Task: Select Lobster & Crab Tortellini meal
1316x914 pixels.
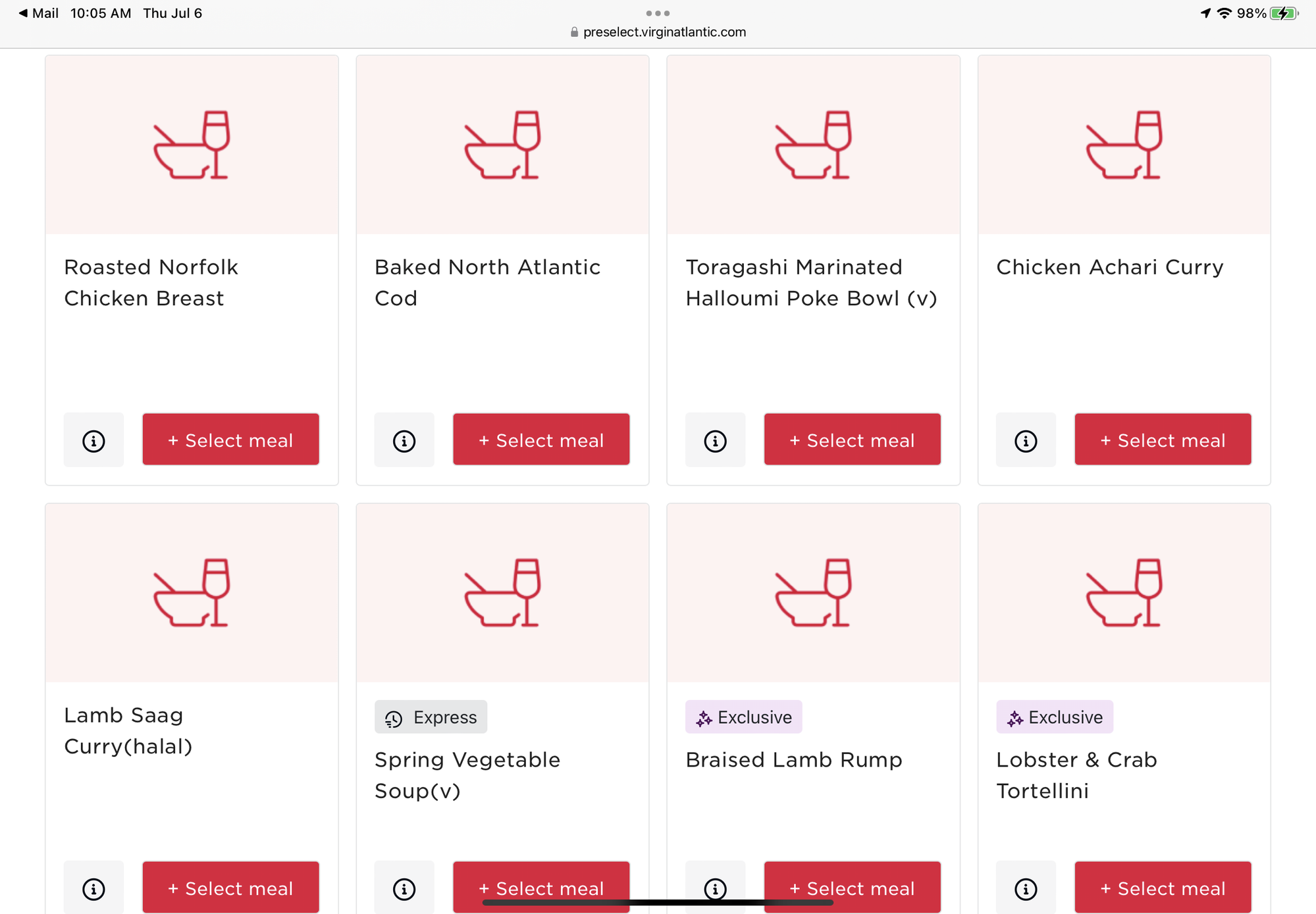Action: click(x=1163, y=887)
